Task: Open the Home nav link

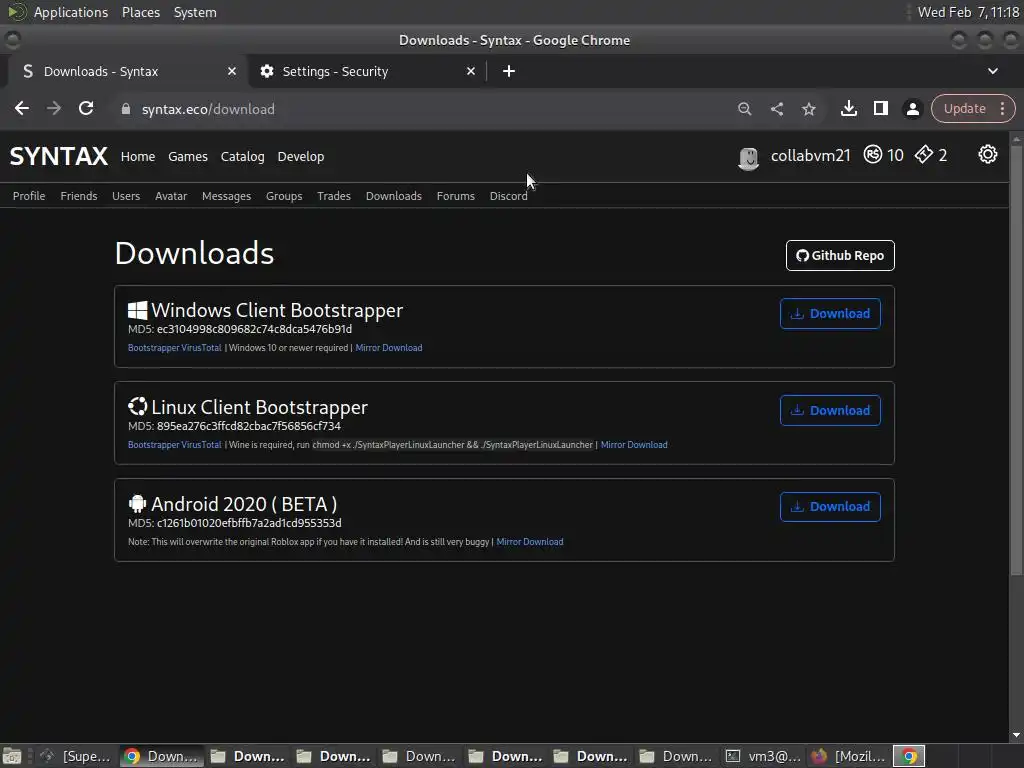Action: [138, 156]
